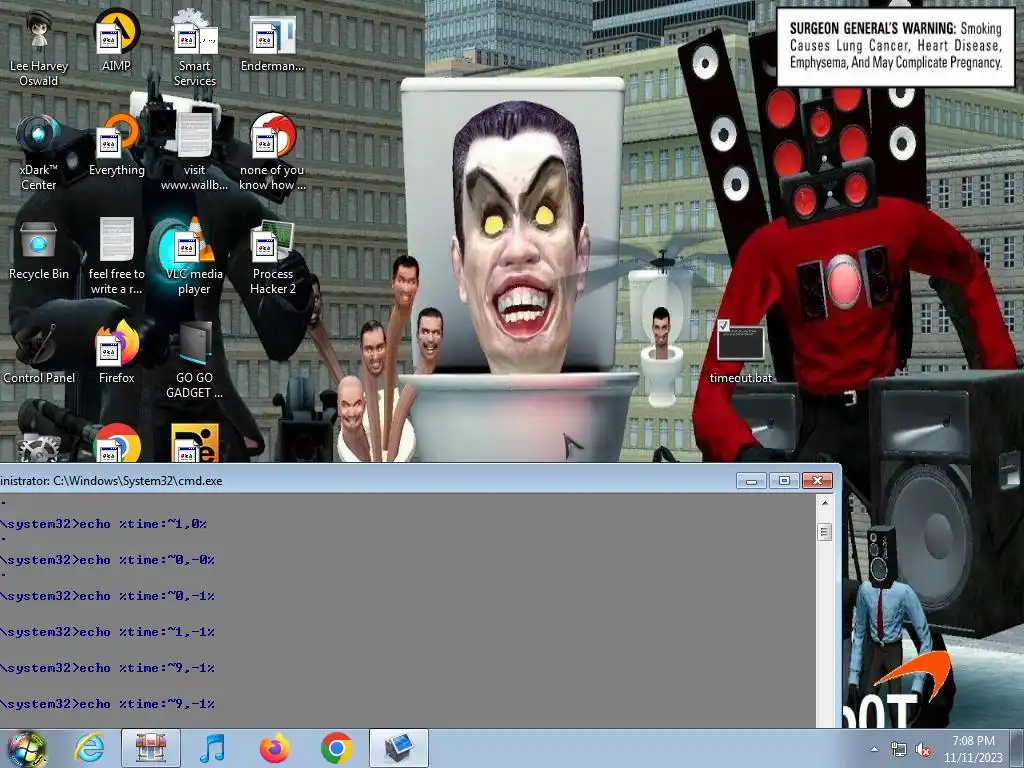The width and height of the screenshot is (1024, 768).
Task: Launch the Firefox desktop shortcut
Action: (116, 353)
